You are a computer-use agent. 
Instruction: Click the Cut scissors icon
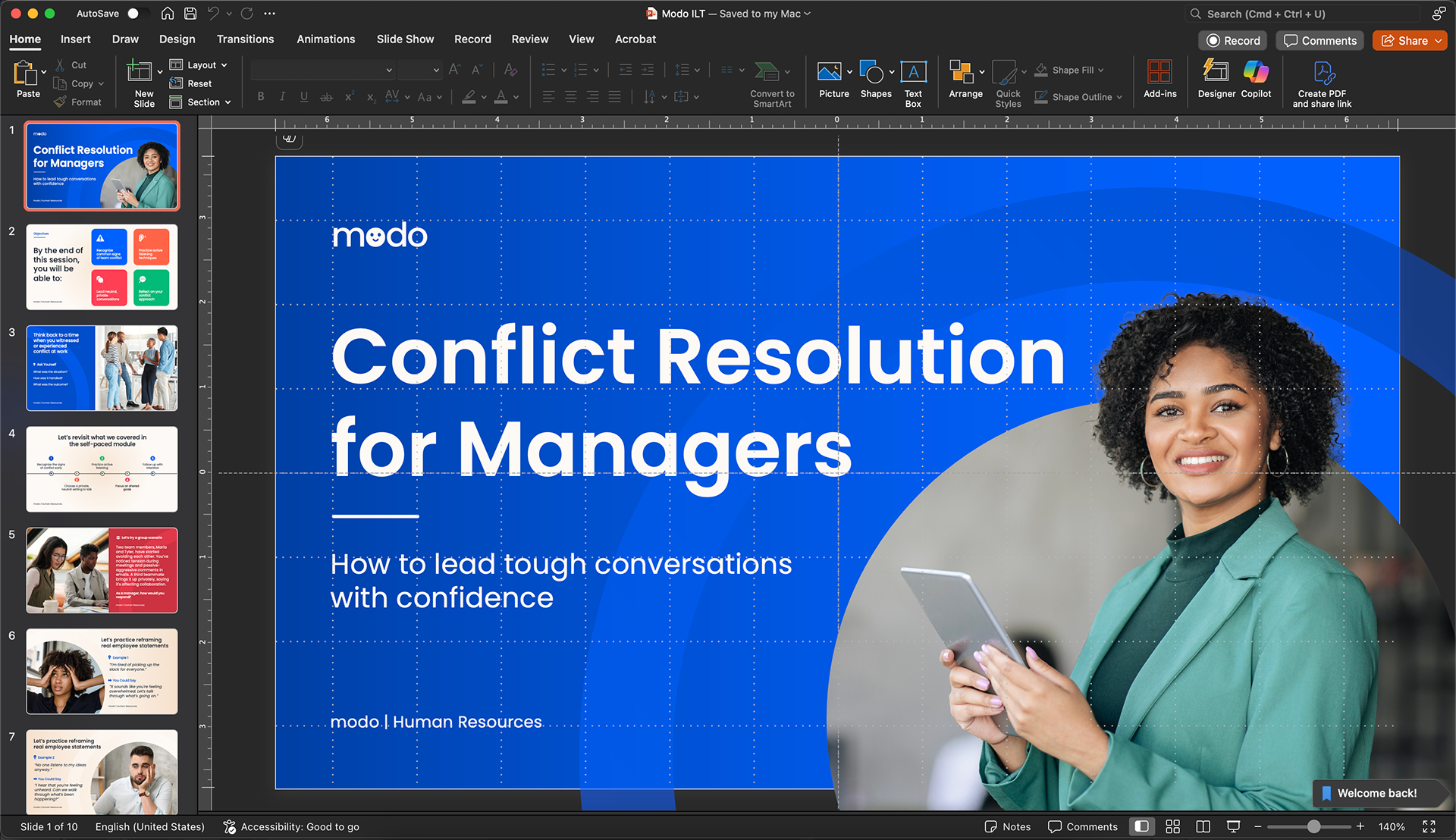coord(61,65)
